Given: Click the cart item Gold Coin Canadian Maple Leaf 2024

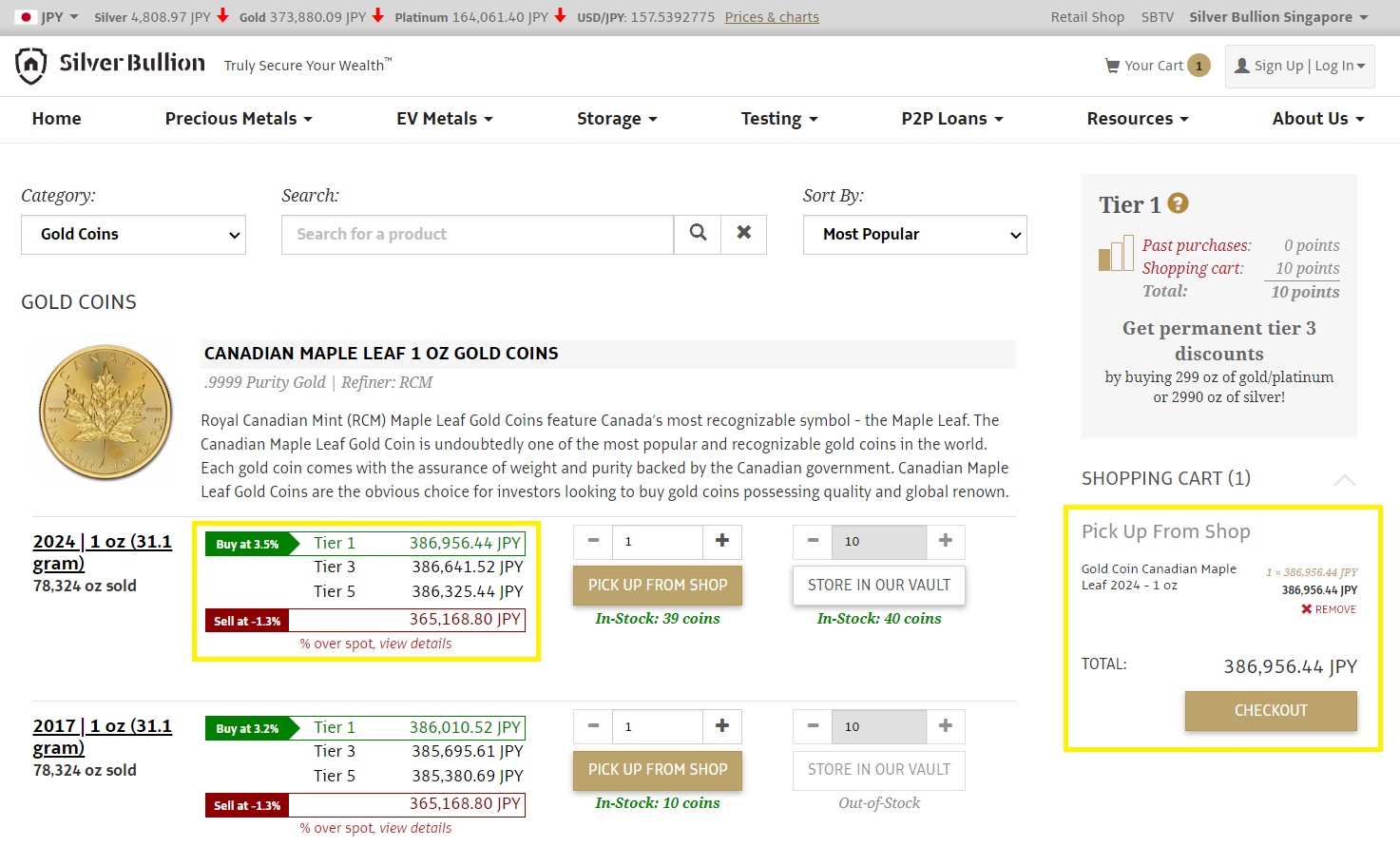Looking at the screenshot, I should click(1159, 577).
